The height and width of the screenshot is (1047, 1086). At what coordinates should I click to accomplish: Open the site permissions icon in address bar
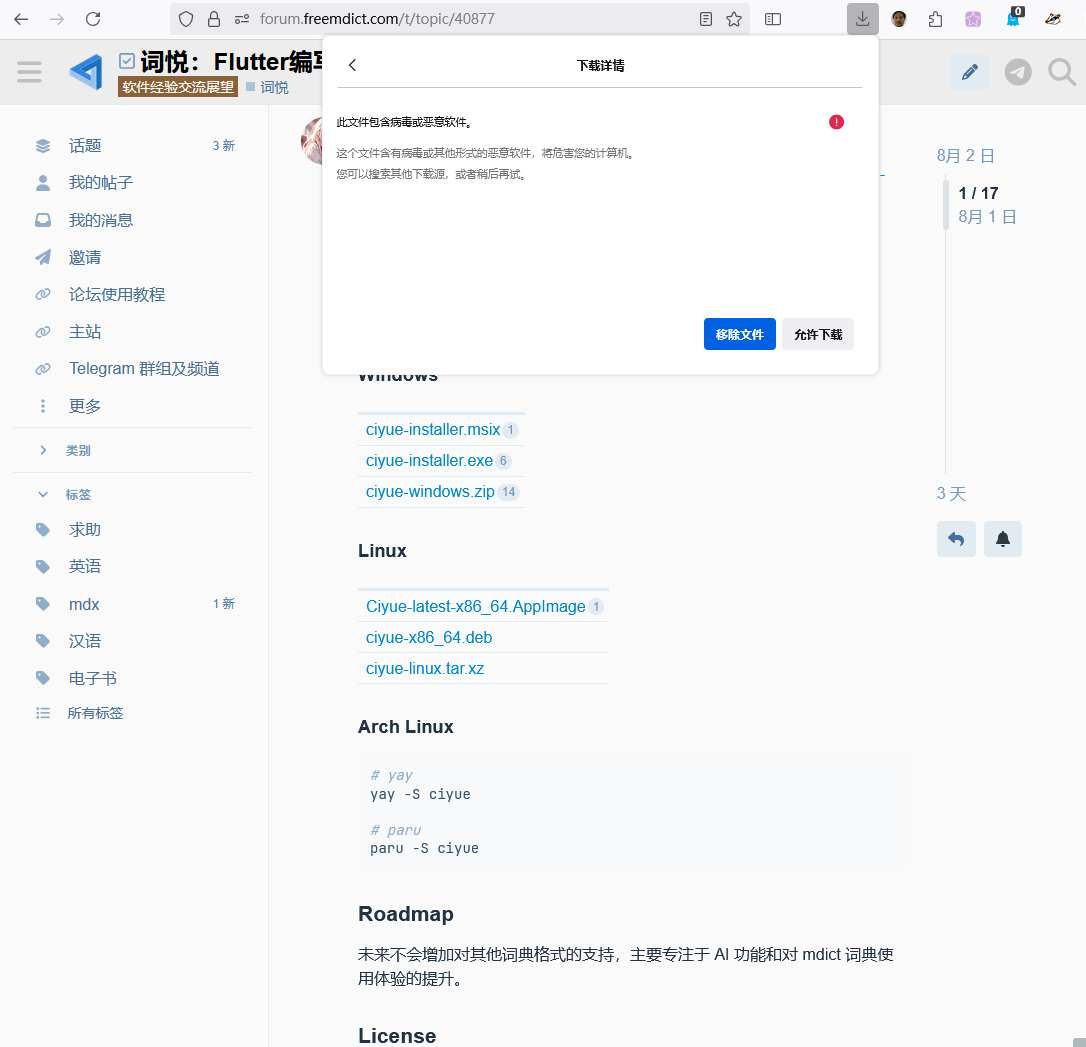[242, 19]
